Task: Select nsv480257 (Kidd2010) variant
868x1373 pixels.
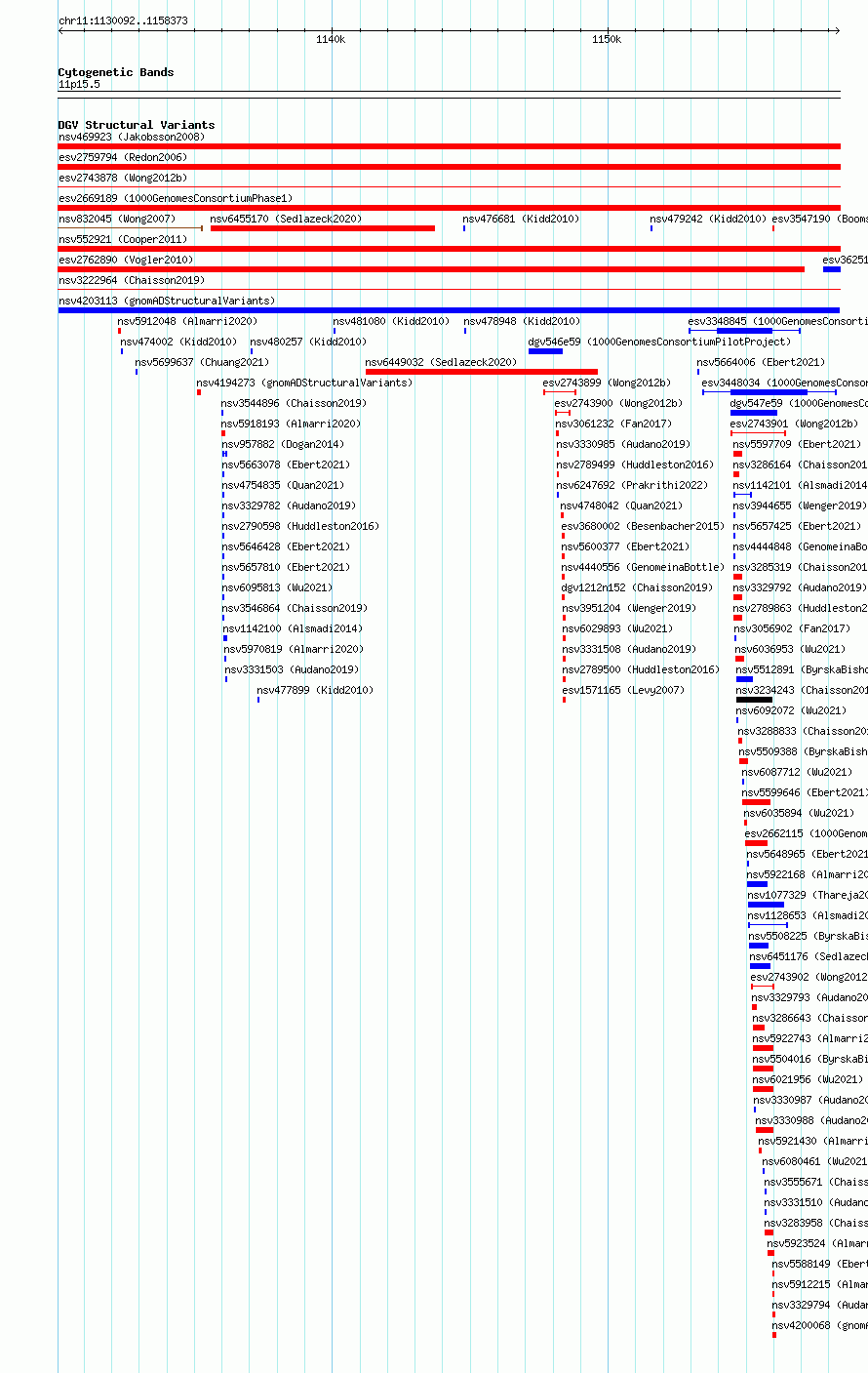Action: pyautogui.click(x=308, y=342)
